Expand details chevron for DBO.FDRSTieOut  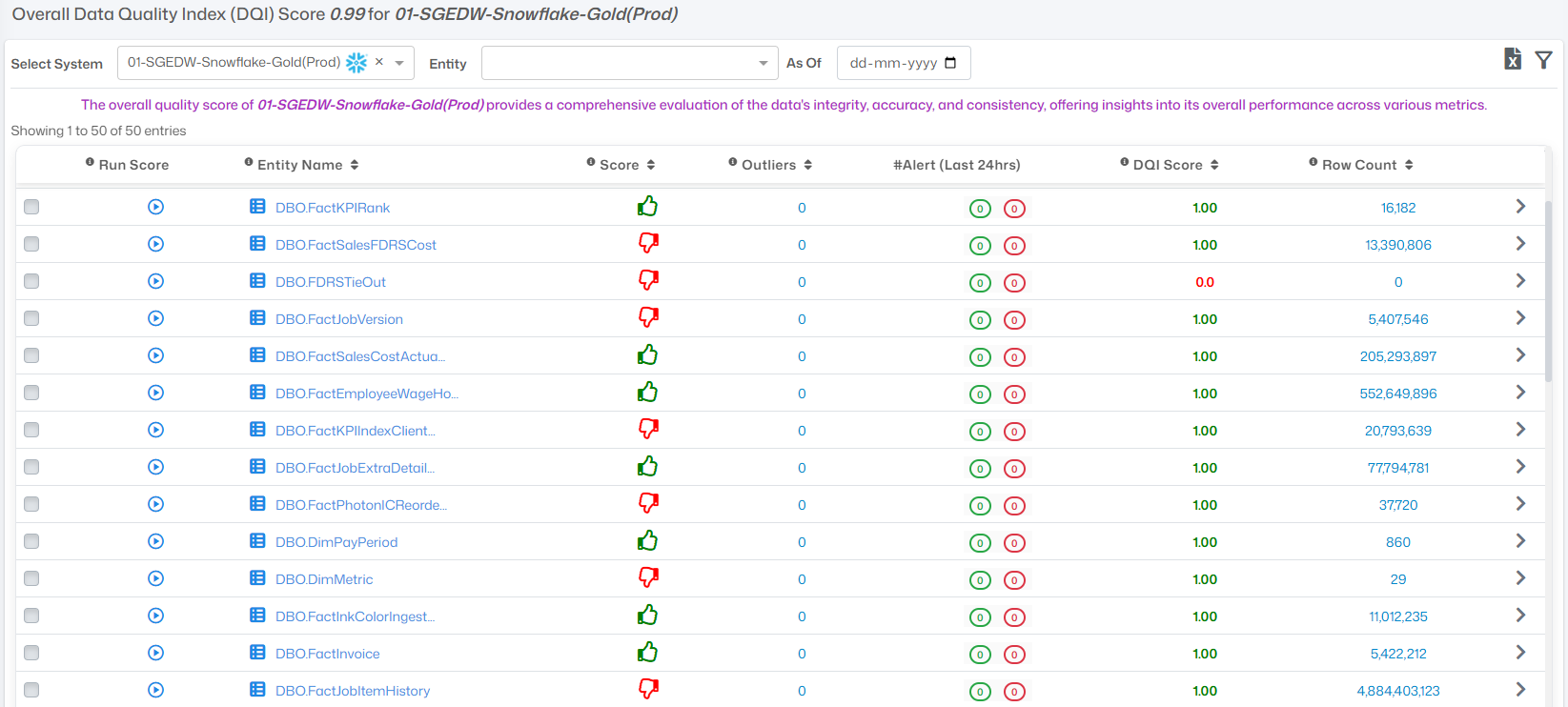(x=1520, y=281)
